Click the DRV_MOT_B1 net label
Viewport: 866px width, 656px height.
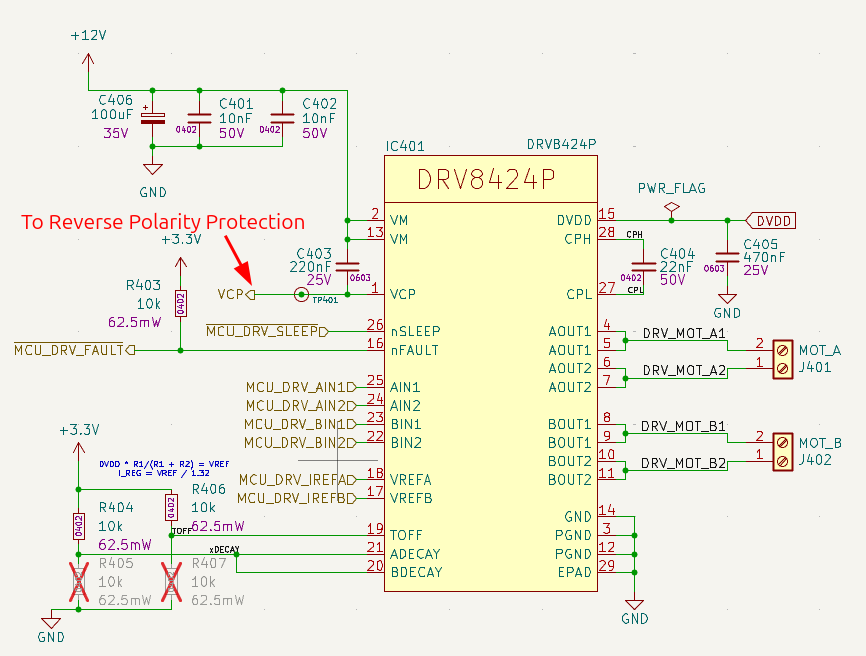coord(683,426)
